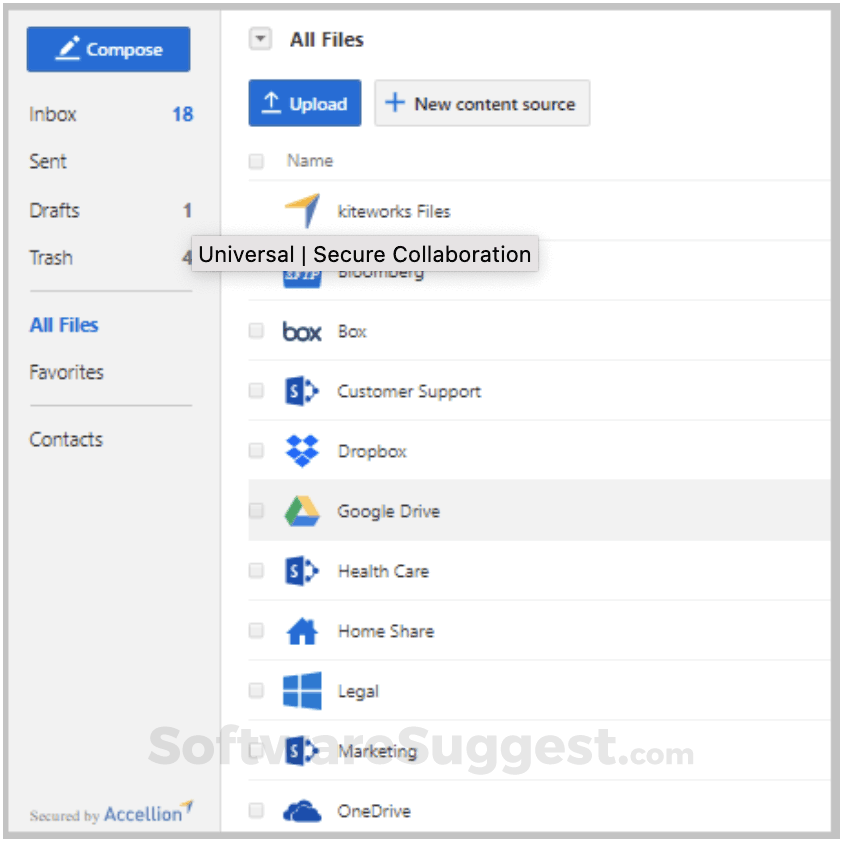Viewport: 842px width, 844px height.
Task: Open the Home Share house icon
Action: click(x=302, y=631)
